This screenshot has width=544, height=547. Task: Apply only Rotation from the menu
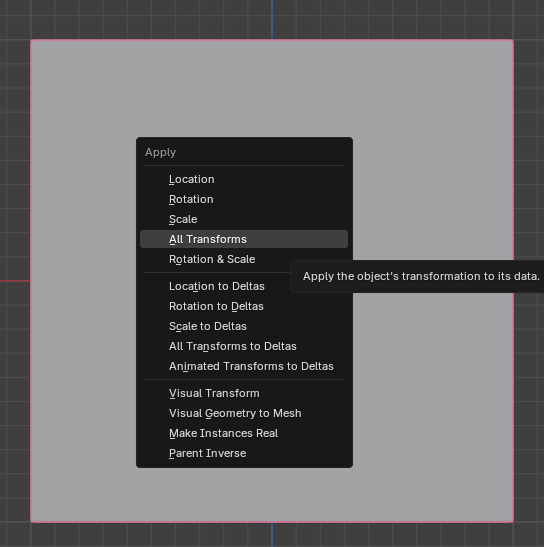tap(244, 199)
